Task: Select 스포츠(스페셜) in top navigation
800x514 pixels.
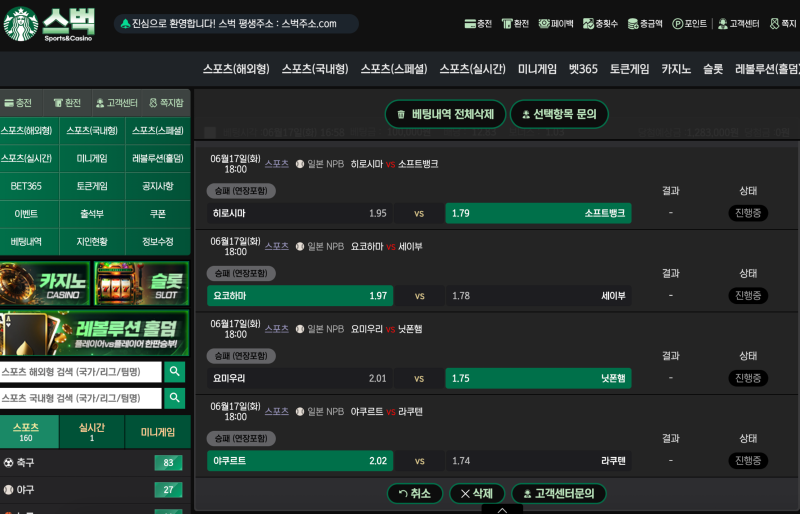Action: [394, 69]
